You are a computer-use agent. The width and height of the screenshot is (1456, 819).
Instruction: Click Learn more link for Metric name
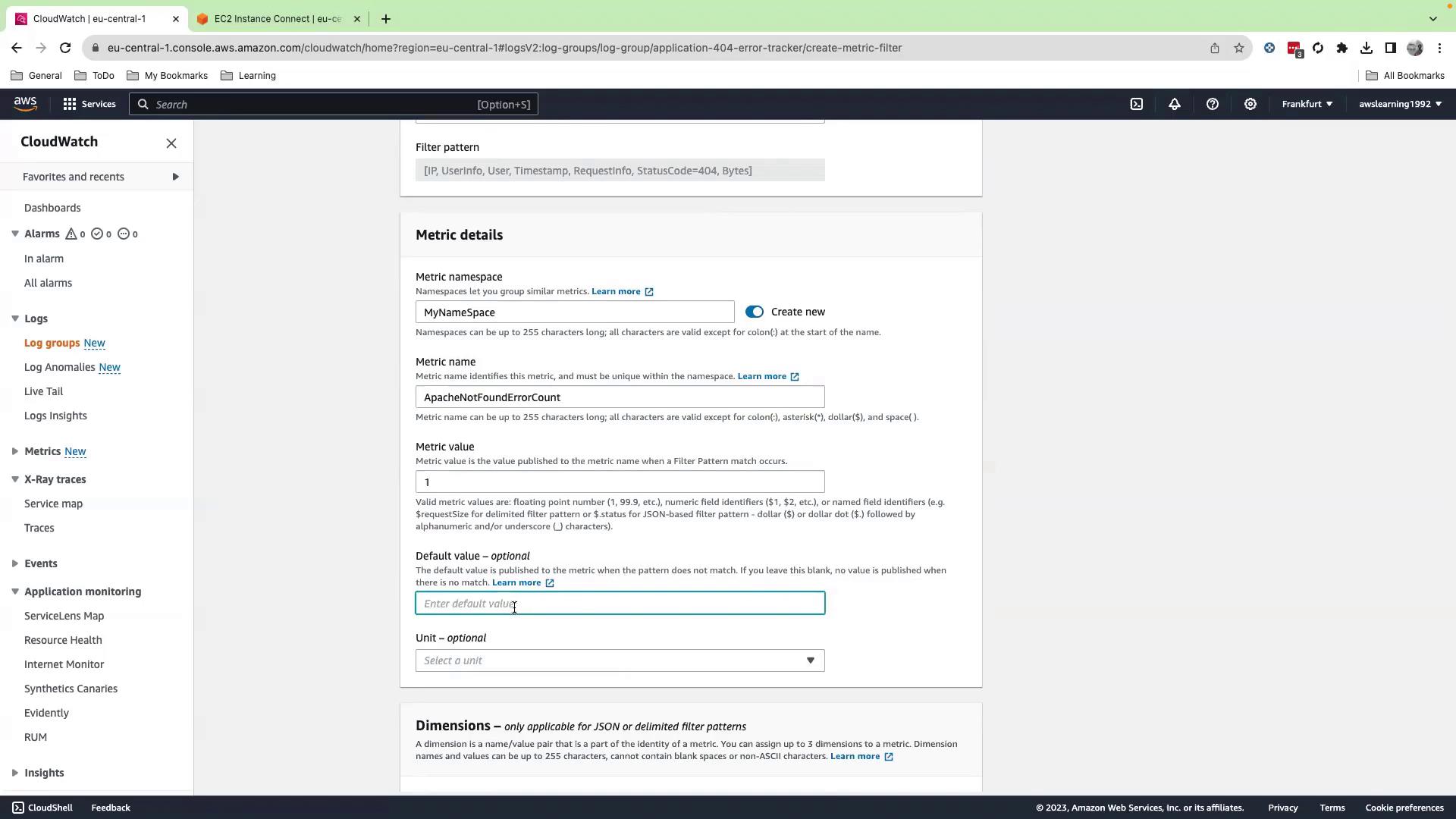(x=768, y=376)
